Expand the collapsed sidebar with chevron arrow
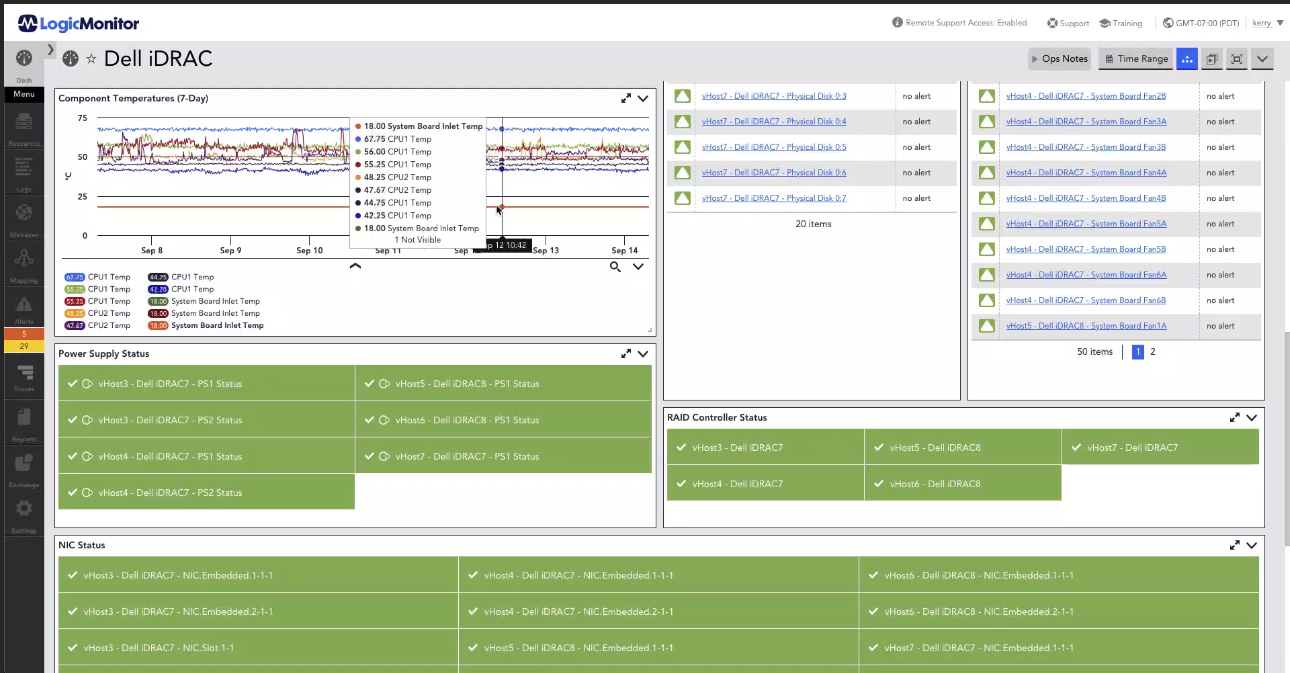The height and width of the screenshot is (673, 1290). (51, 49)
